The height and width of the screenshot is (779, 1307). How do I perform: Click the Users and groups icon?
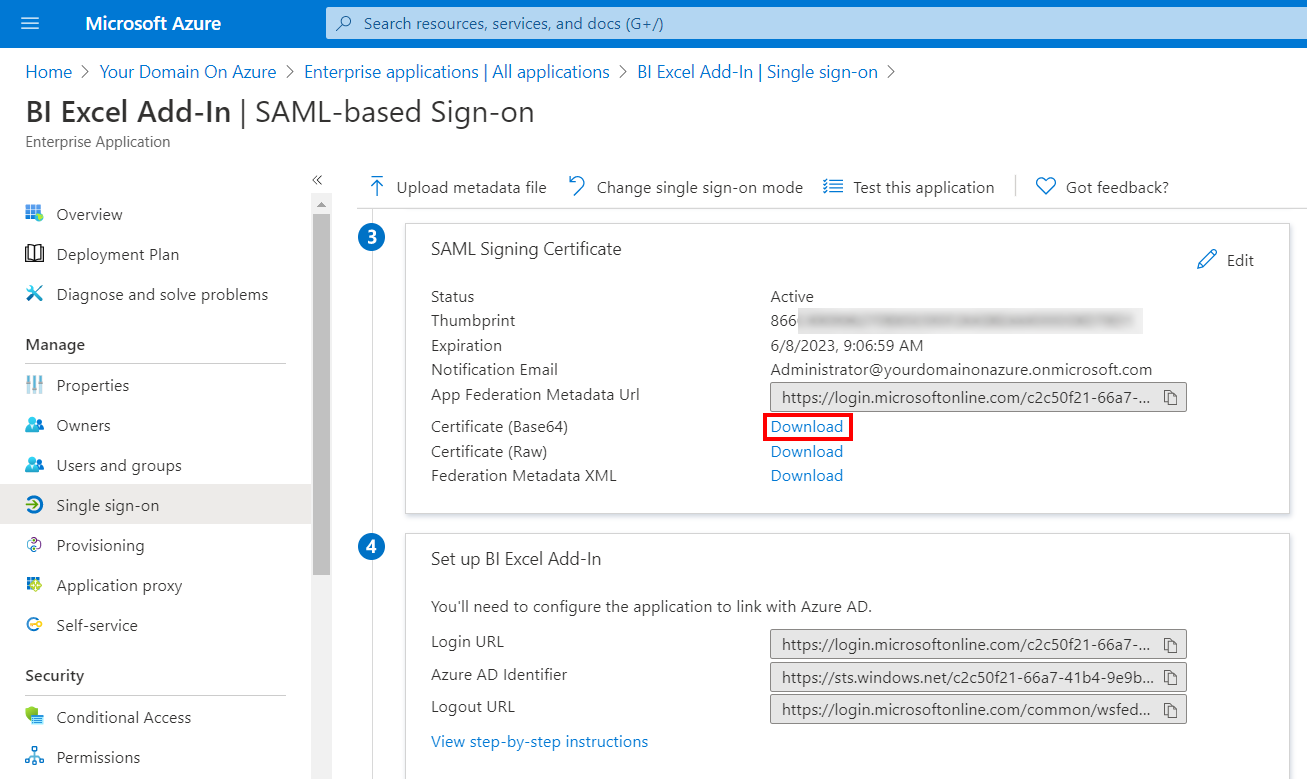35,465
